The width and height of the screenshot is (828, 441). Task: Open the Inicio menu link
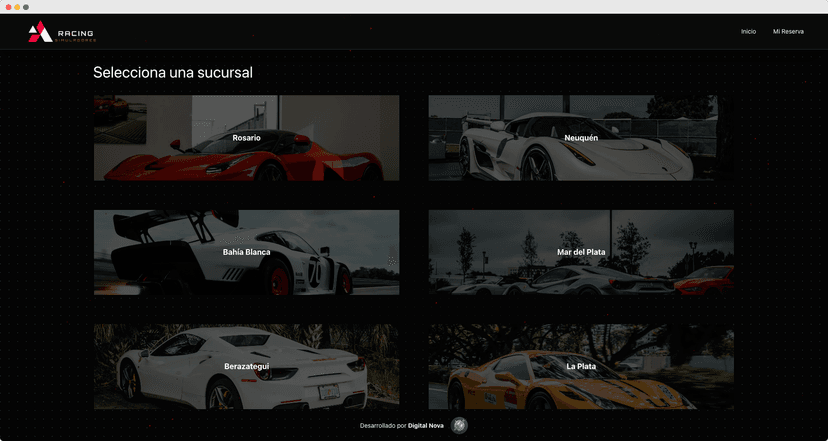[x=748, y=32]
